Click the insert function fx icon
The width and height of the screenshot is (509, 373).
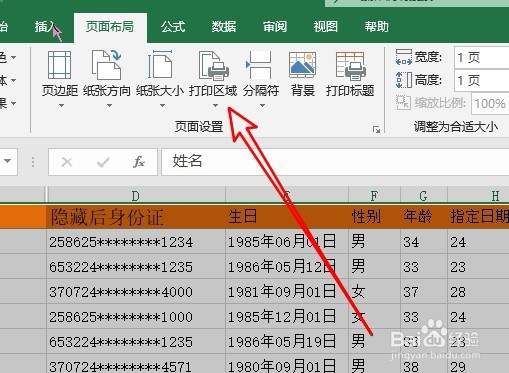[x=139, y=162]
